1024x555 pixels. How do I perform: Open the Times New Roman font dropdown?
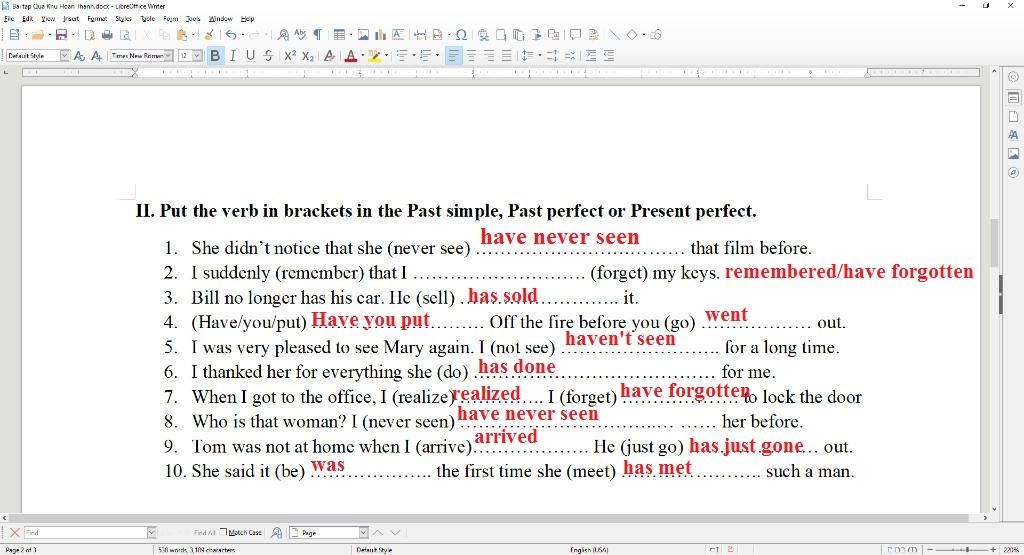click(x=168, y=56)
